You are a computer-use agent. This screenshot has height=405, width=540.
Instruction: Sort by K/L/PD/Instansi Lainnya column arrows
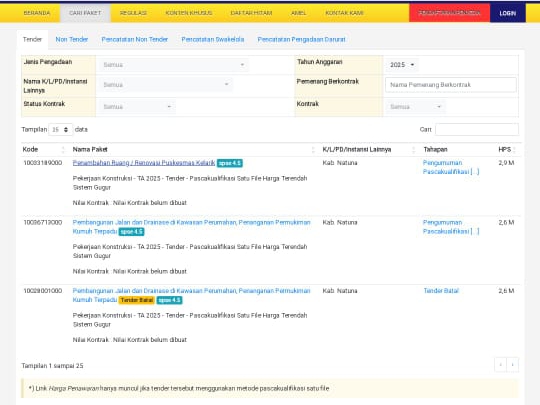(x=414, y=149)
